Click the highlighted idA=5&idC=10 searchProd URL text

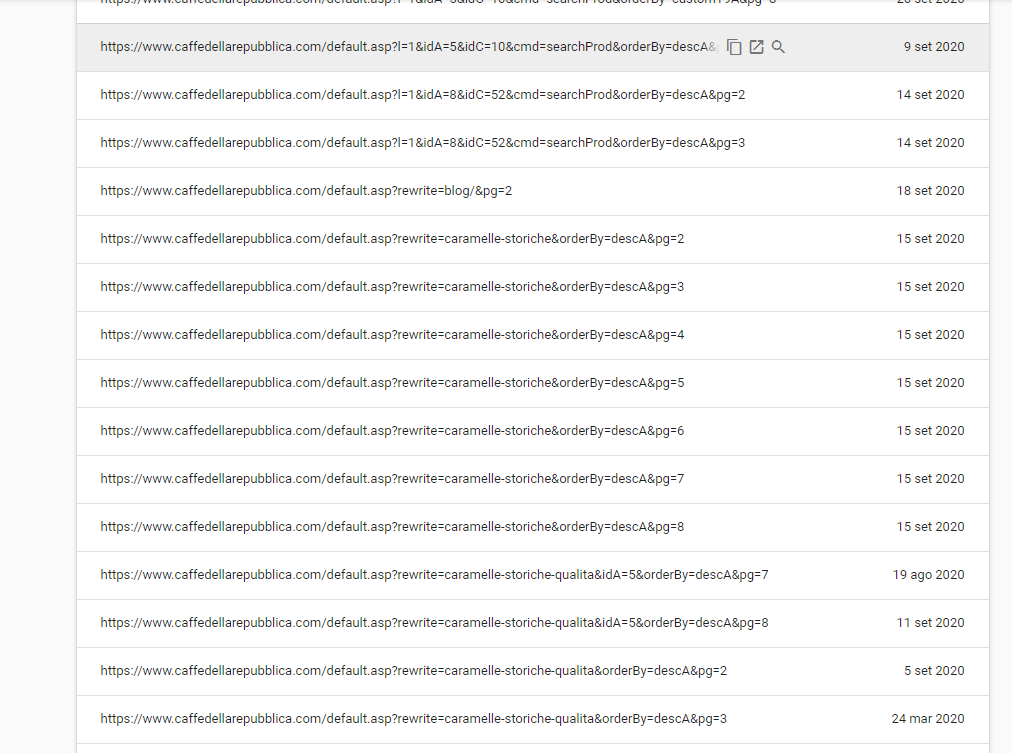pos(409,47)
